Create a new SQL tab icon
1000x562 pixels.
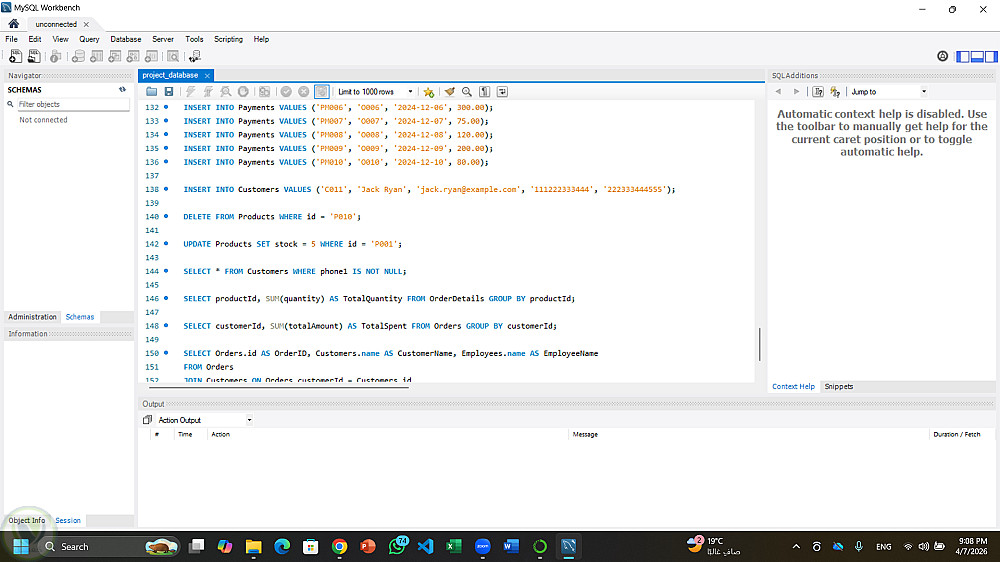click(x=15, y=57)
